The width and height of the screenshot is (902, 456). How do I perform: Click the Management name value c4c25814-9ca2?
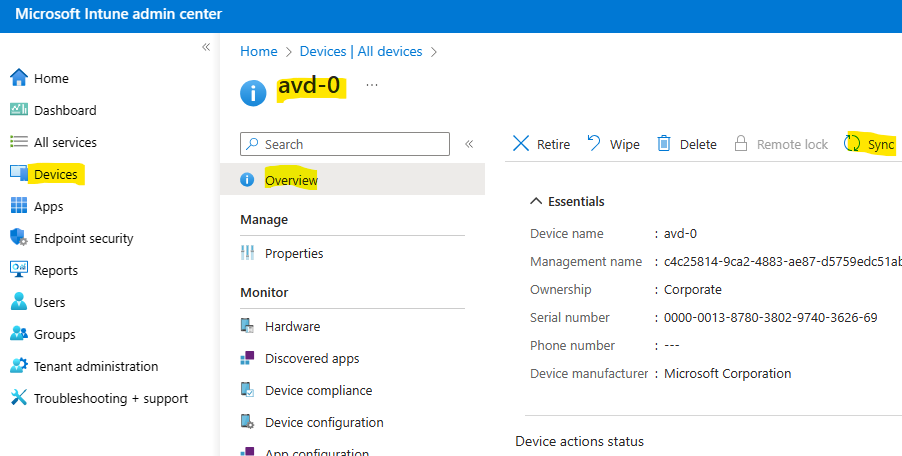point(782,262)
